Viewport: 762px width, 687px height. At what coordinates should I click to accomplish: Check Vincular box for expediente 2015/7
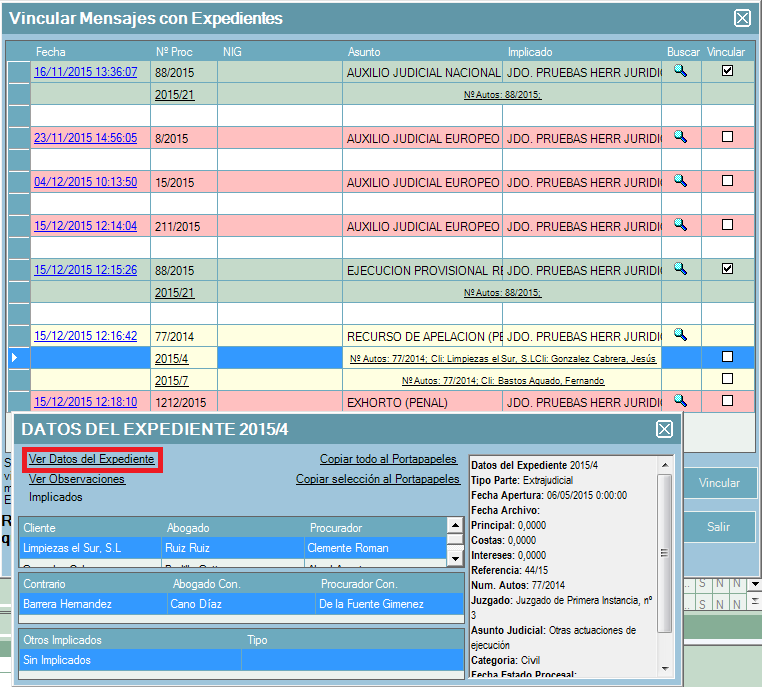727,379
